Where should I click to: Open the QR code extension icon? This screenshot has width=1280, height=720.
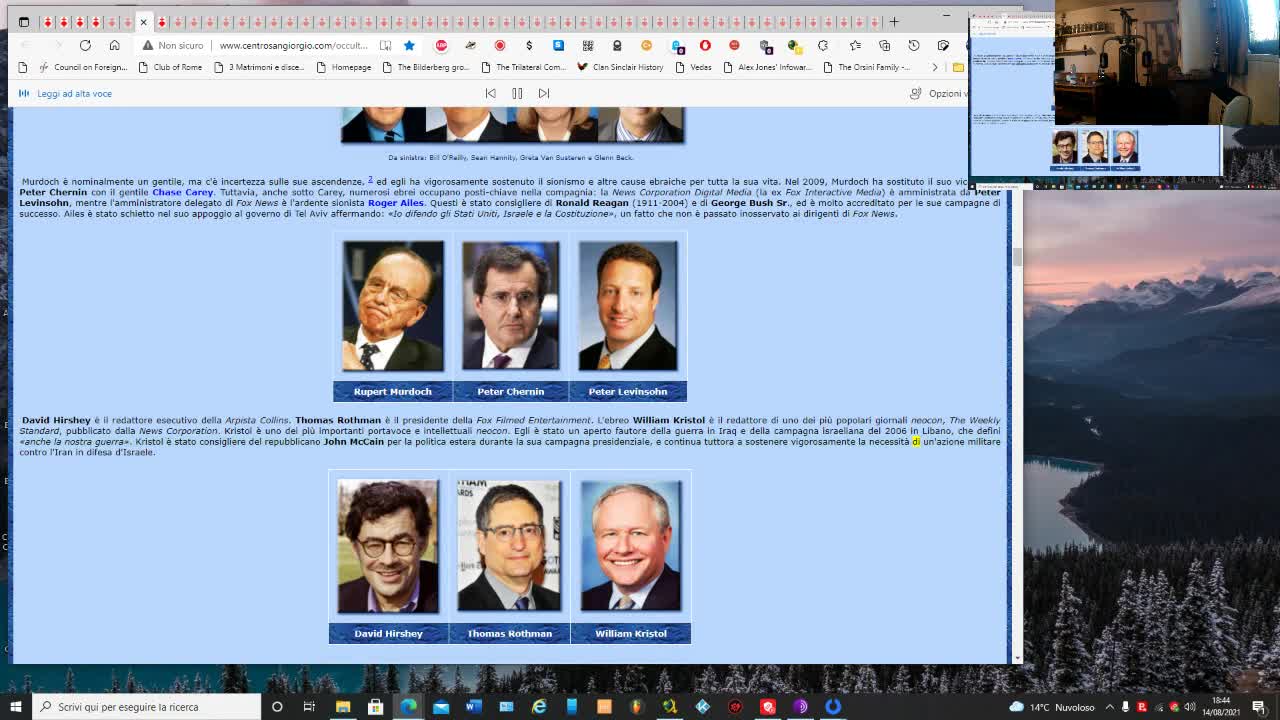pos(588,45)
